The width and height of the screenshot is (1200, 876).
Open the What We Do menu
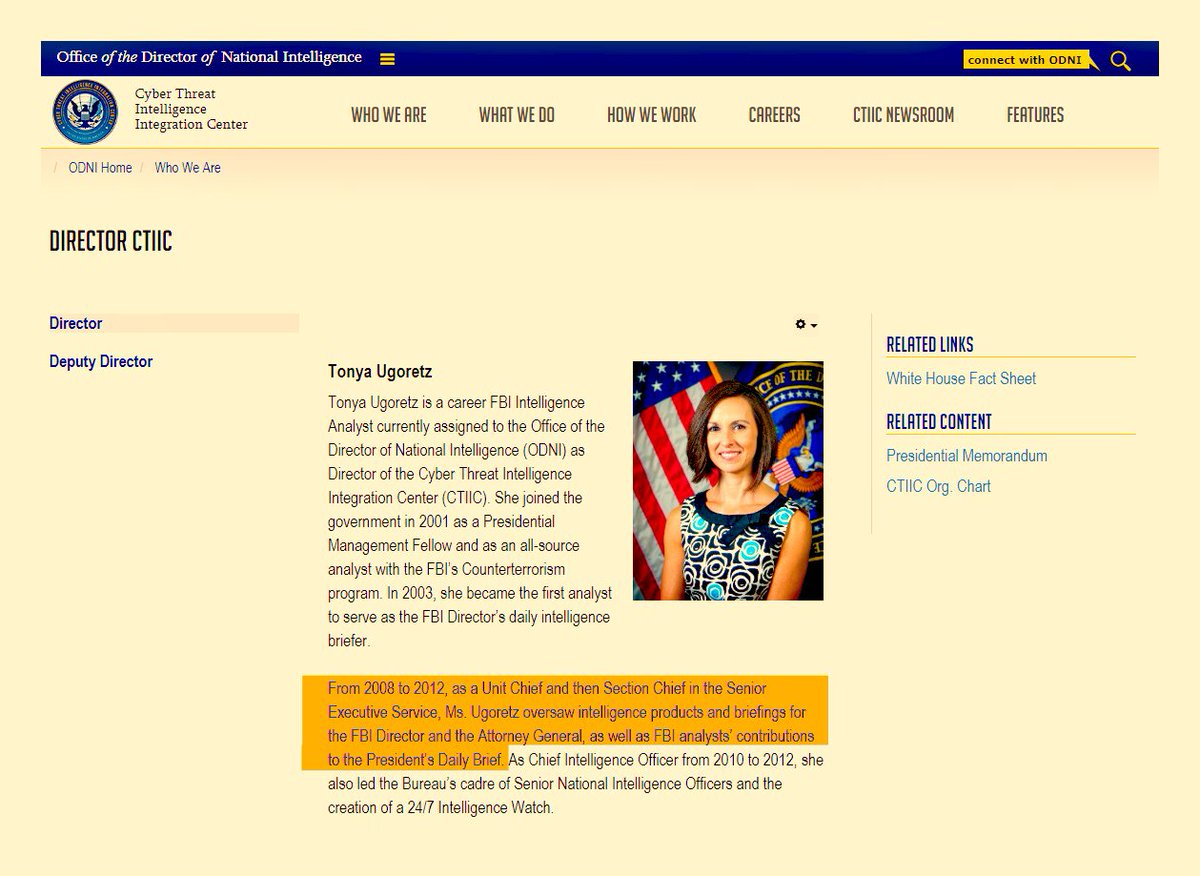tap(516, 115)
